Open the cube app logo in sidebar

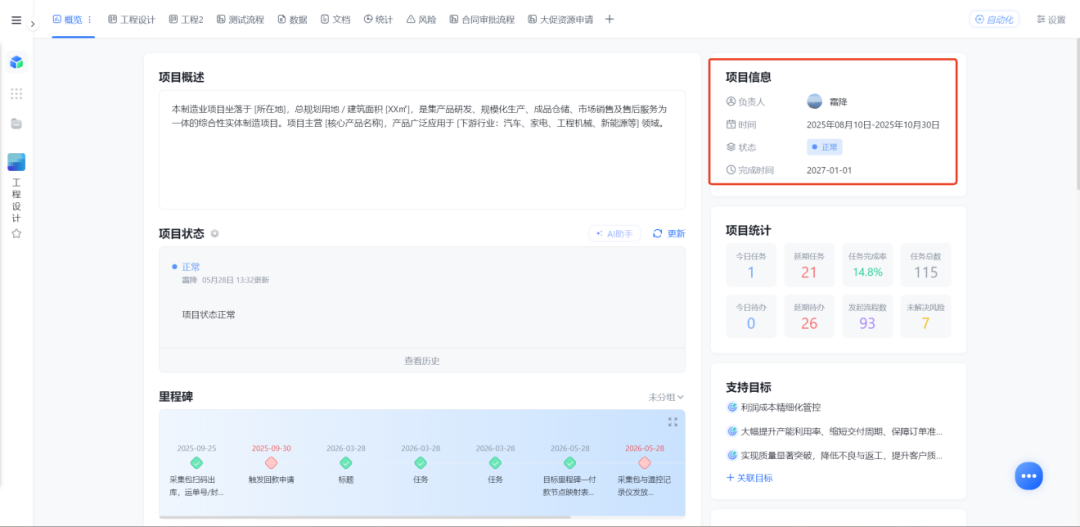tap(17, 63)
